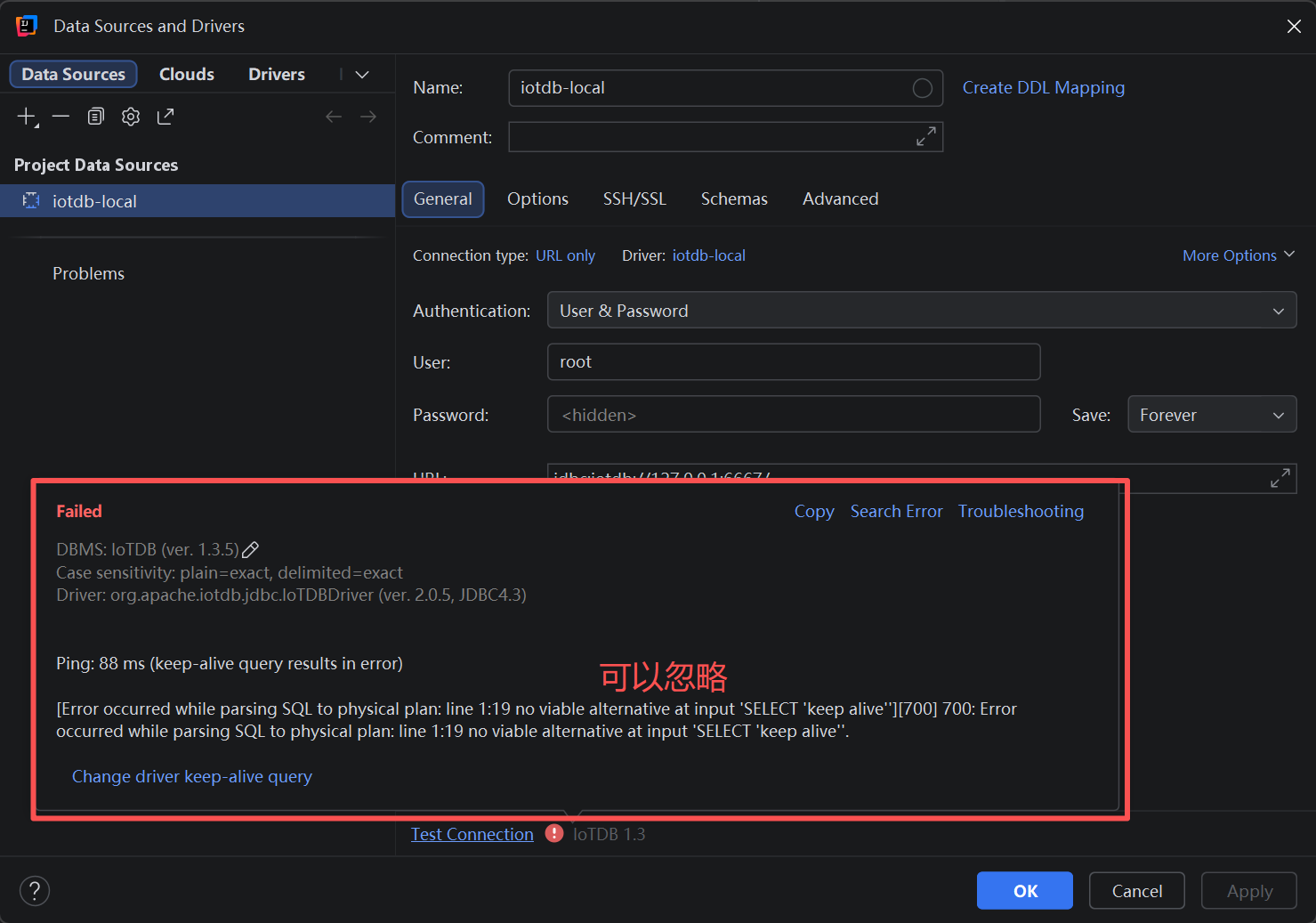This screenshot has height=923, width=1316.
Task: Click the iotdb-local data source icon in the list
Action: [x=31, y=200]
